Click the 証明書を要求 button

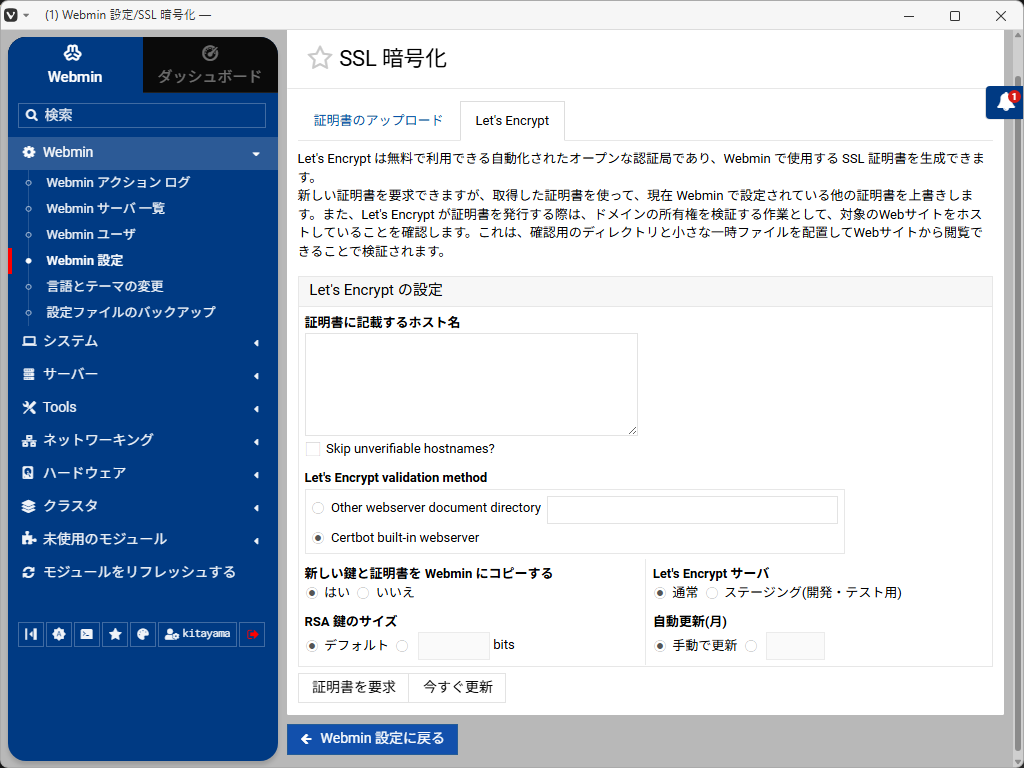[353, 688]
